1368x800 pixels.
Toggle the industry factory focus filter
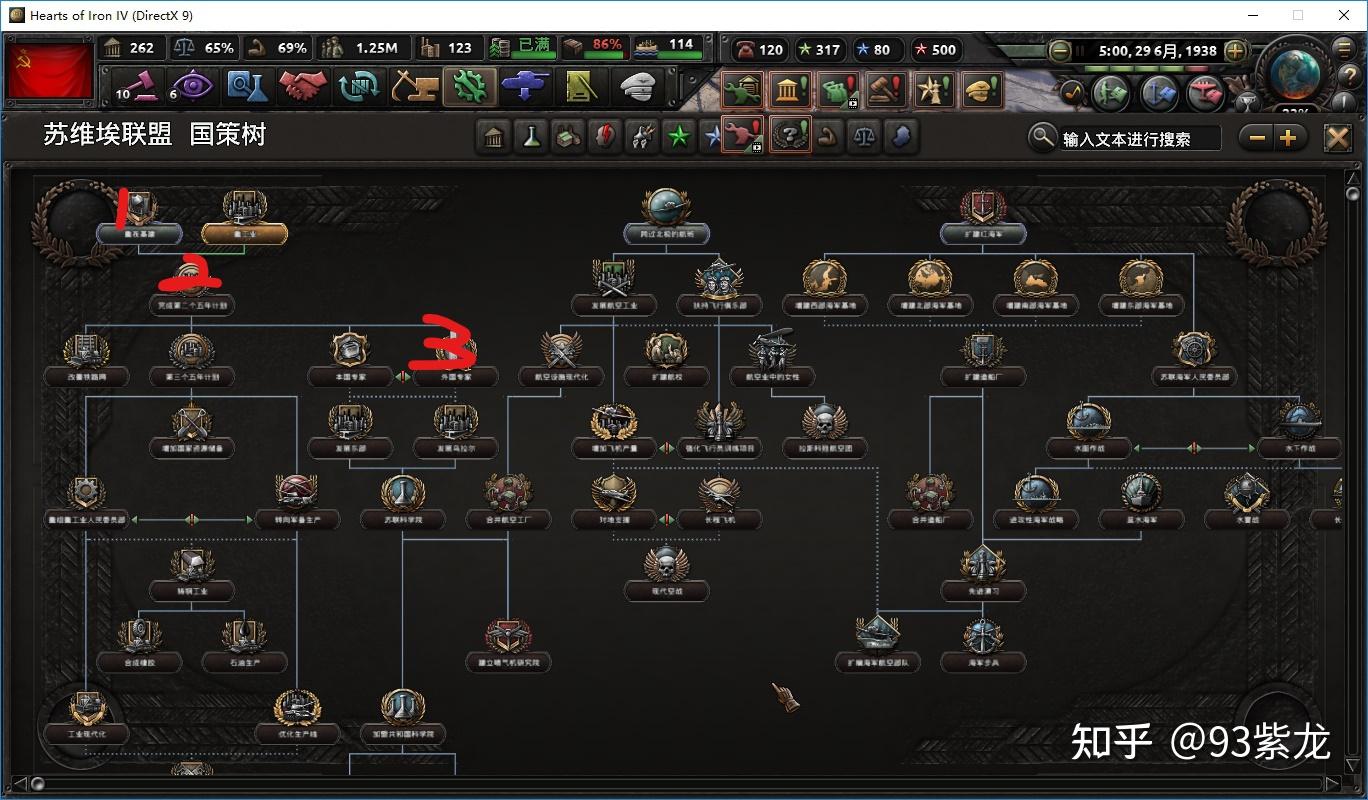[567, 136]
